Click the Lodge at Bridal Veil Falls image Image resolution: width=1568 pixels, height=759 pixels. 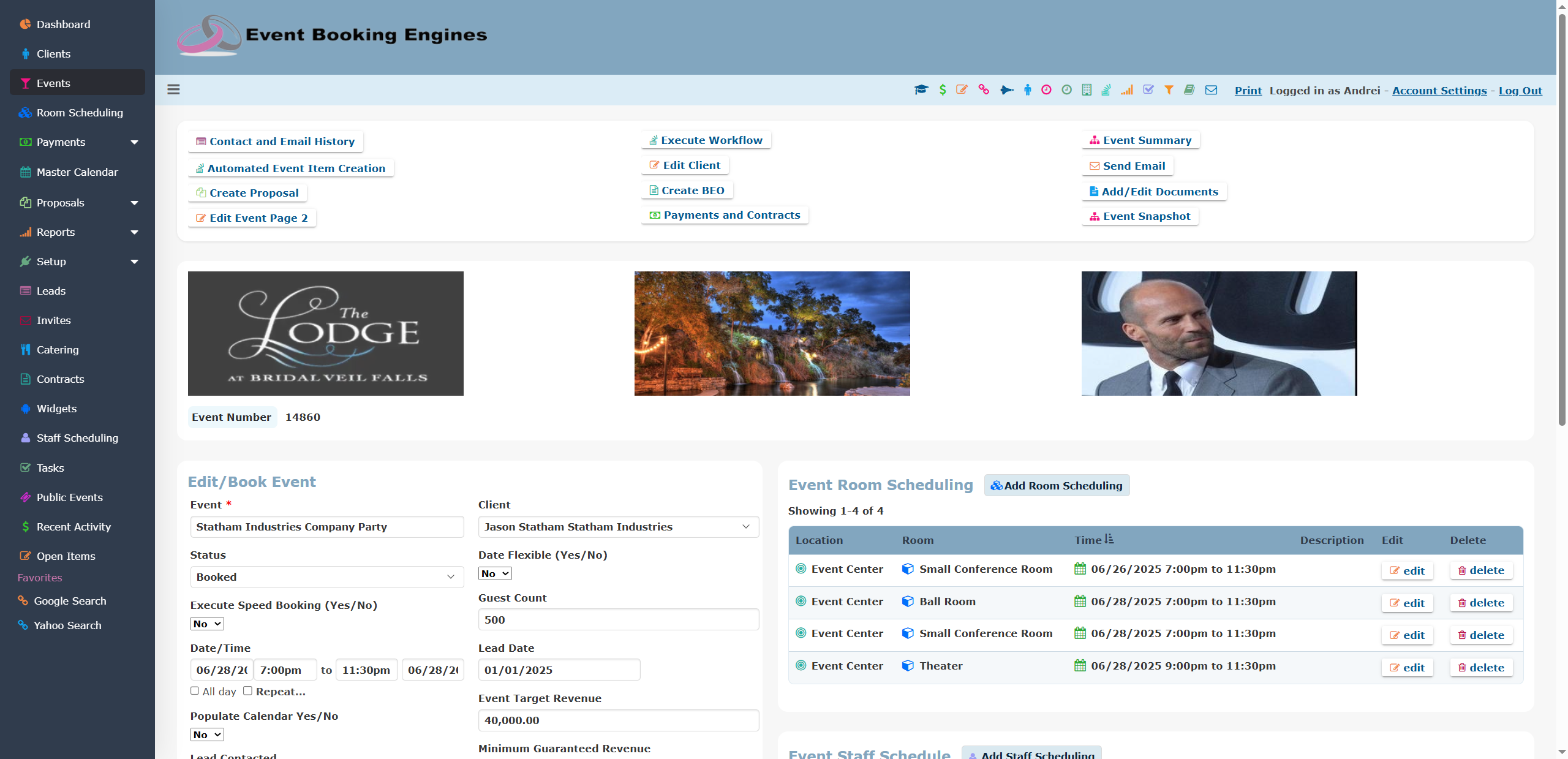[326, 333]
